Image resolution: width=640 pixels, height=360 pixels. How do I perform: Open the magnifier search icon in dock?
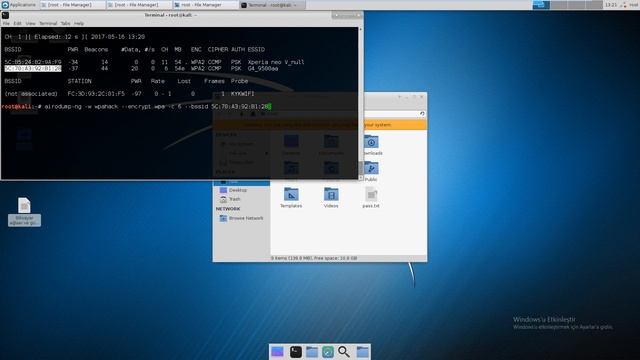tap(344, 352)
